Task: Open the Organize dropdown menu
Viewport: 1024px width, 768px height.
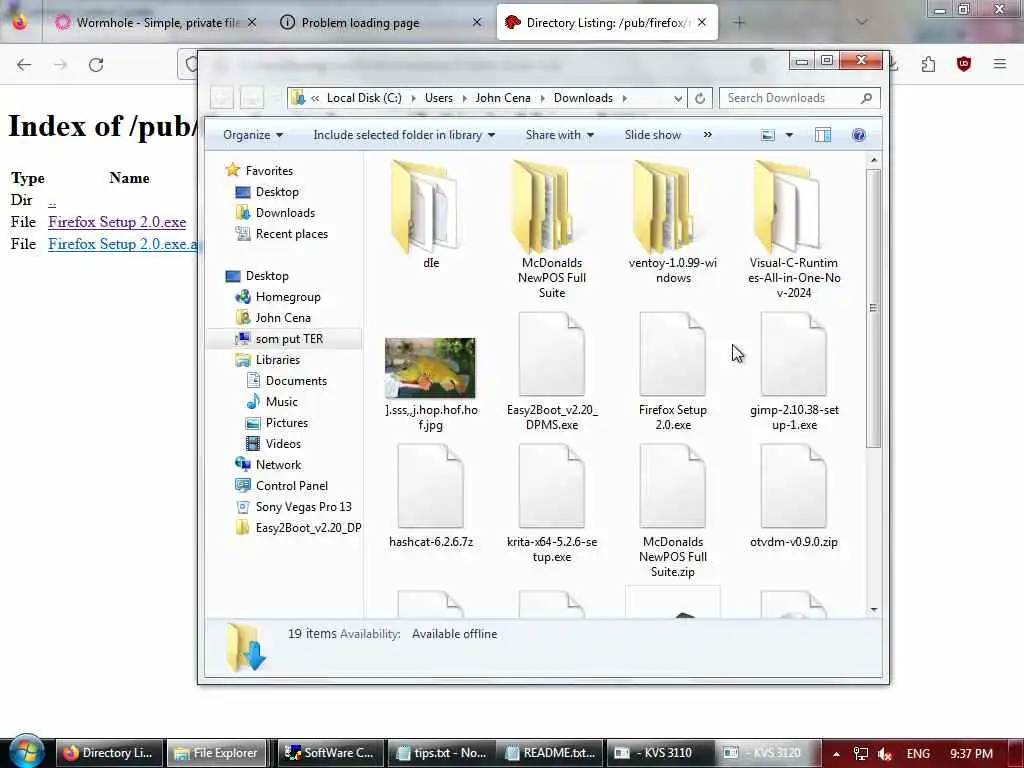Action: coord(253,135)
